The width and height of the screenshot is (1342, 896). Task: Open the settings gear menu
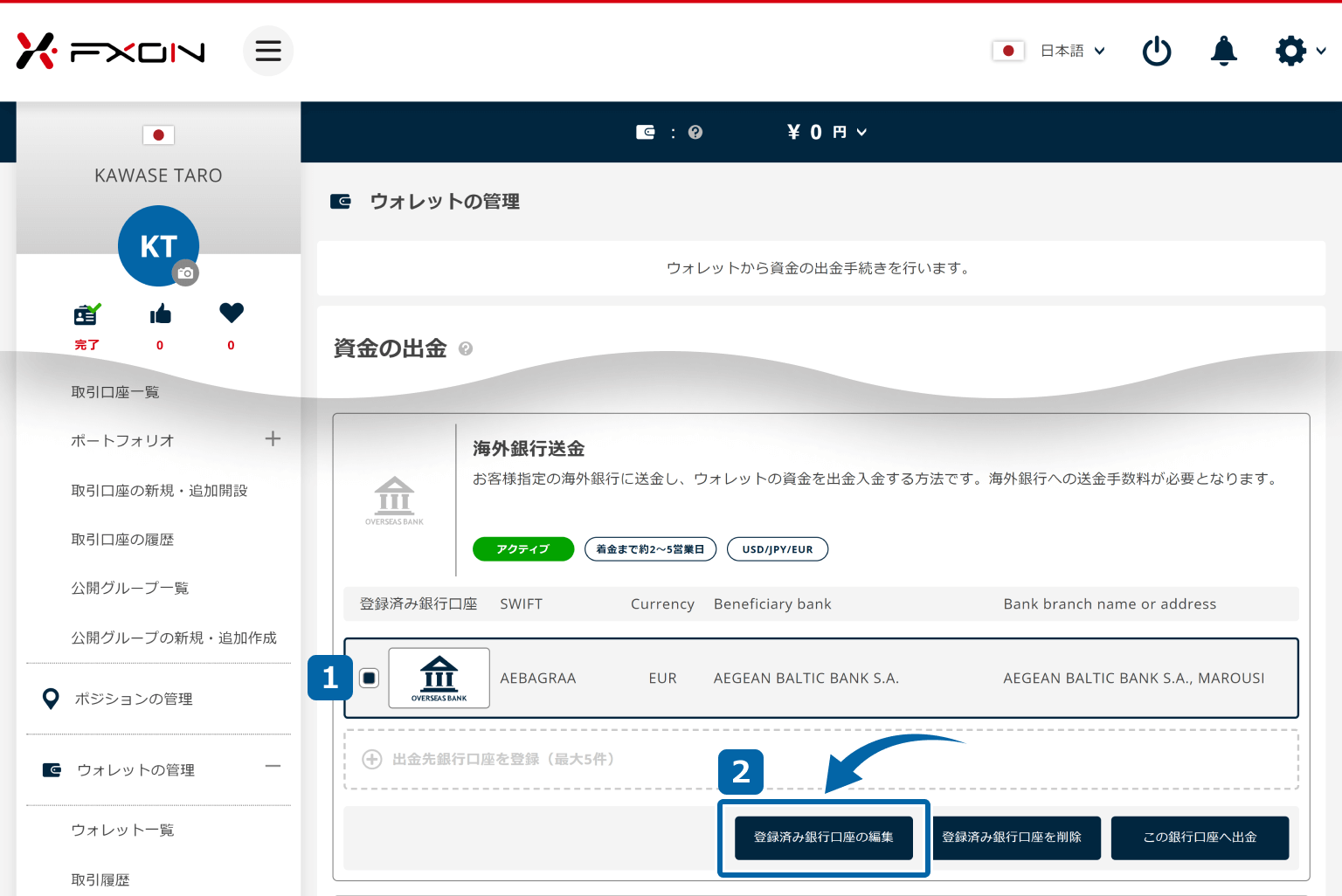coord(1300,51)
